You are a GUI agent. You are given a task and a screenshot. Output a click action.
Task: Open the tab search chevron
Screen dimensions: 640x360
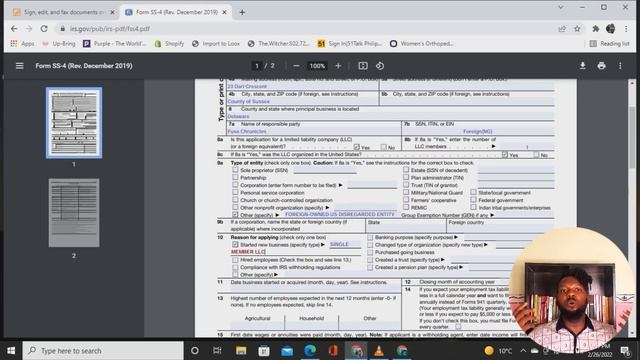tap(561, 7)
